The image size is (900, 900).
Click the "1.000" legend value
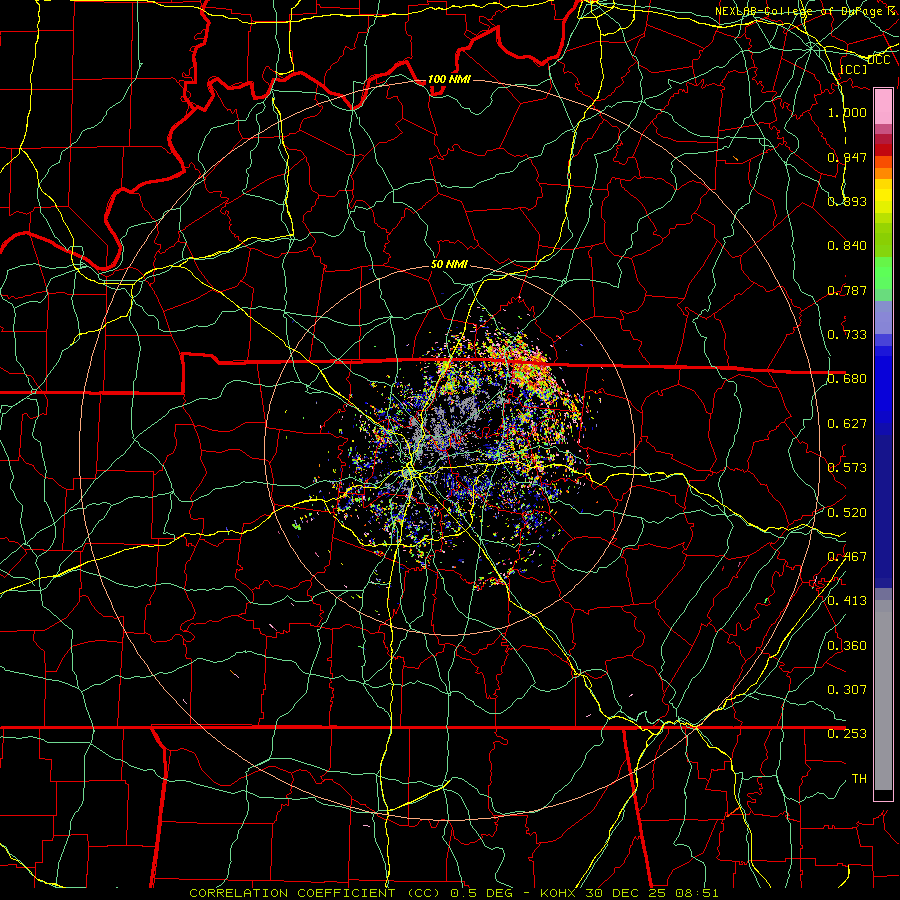pyautogui.click(x=847, y=112)
